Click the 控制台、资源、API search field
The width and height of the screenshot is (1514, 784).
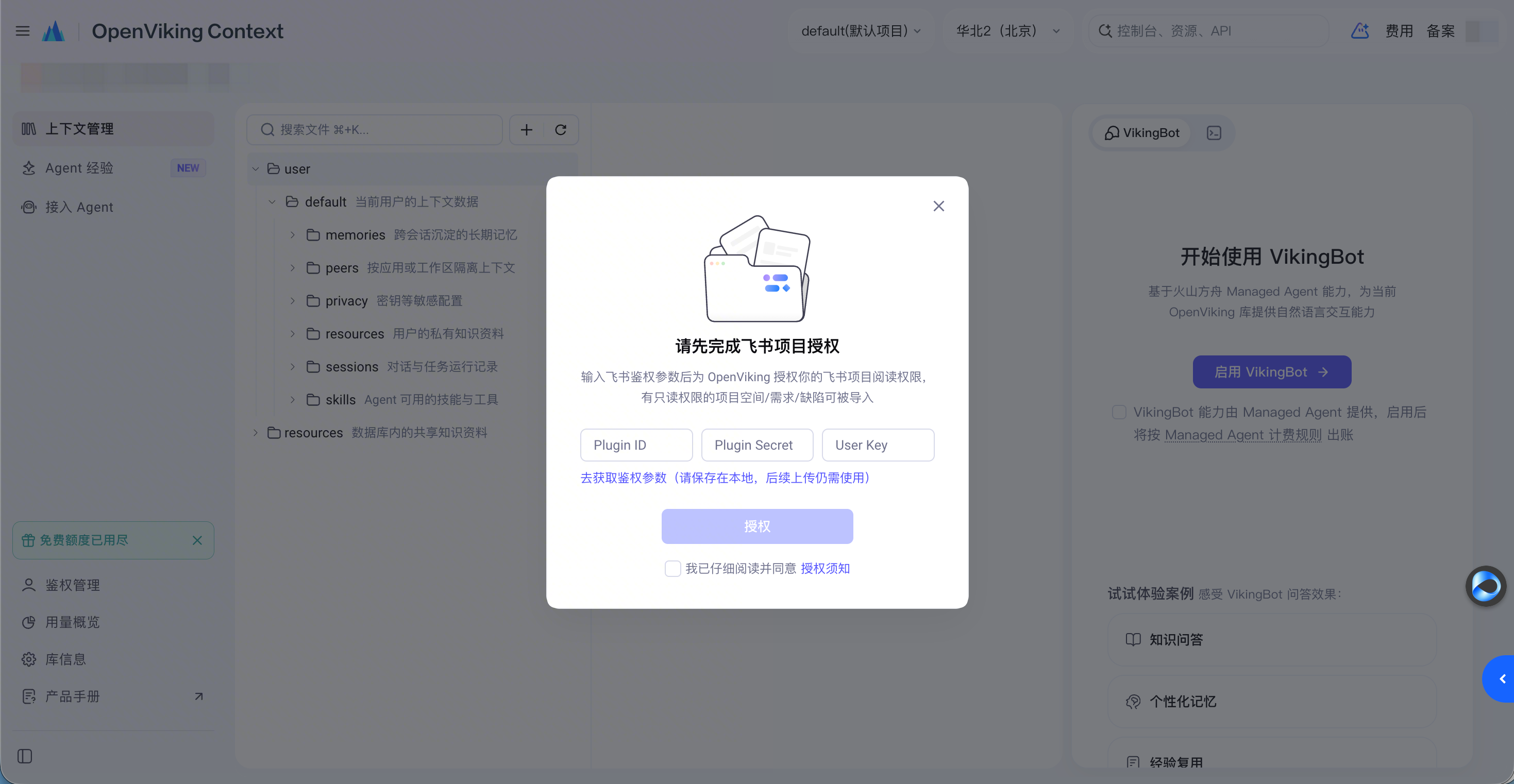click(x=1209, y=31)
